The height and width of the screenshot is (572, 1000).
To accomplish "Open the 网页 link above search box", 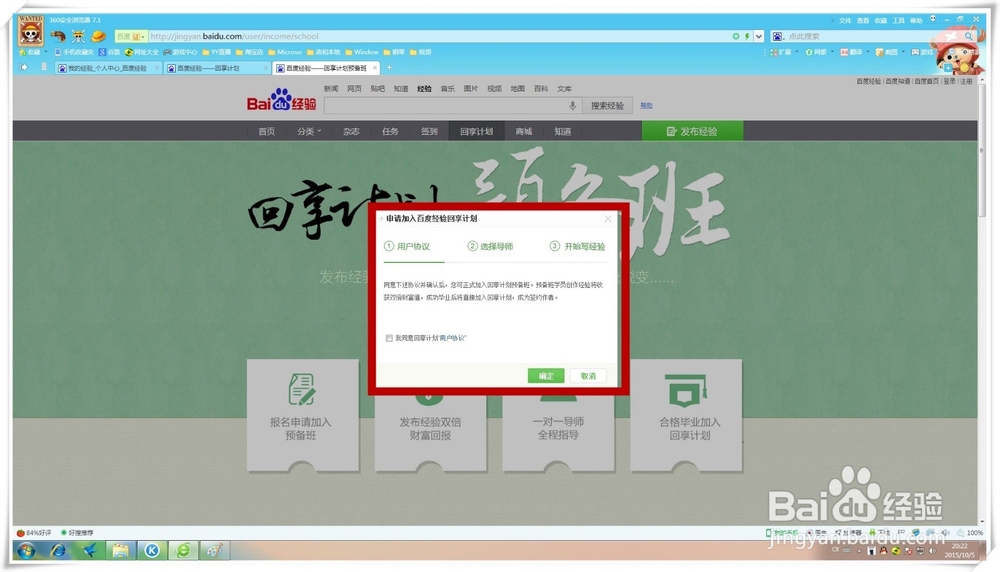I will [354, 89].
